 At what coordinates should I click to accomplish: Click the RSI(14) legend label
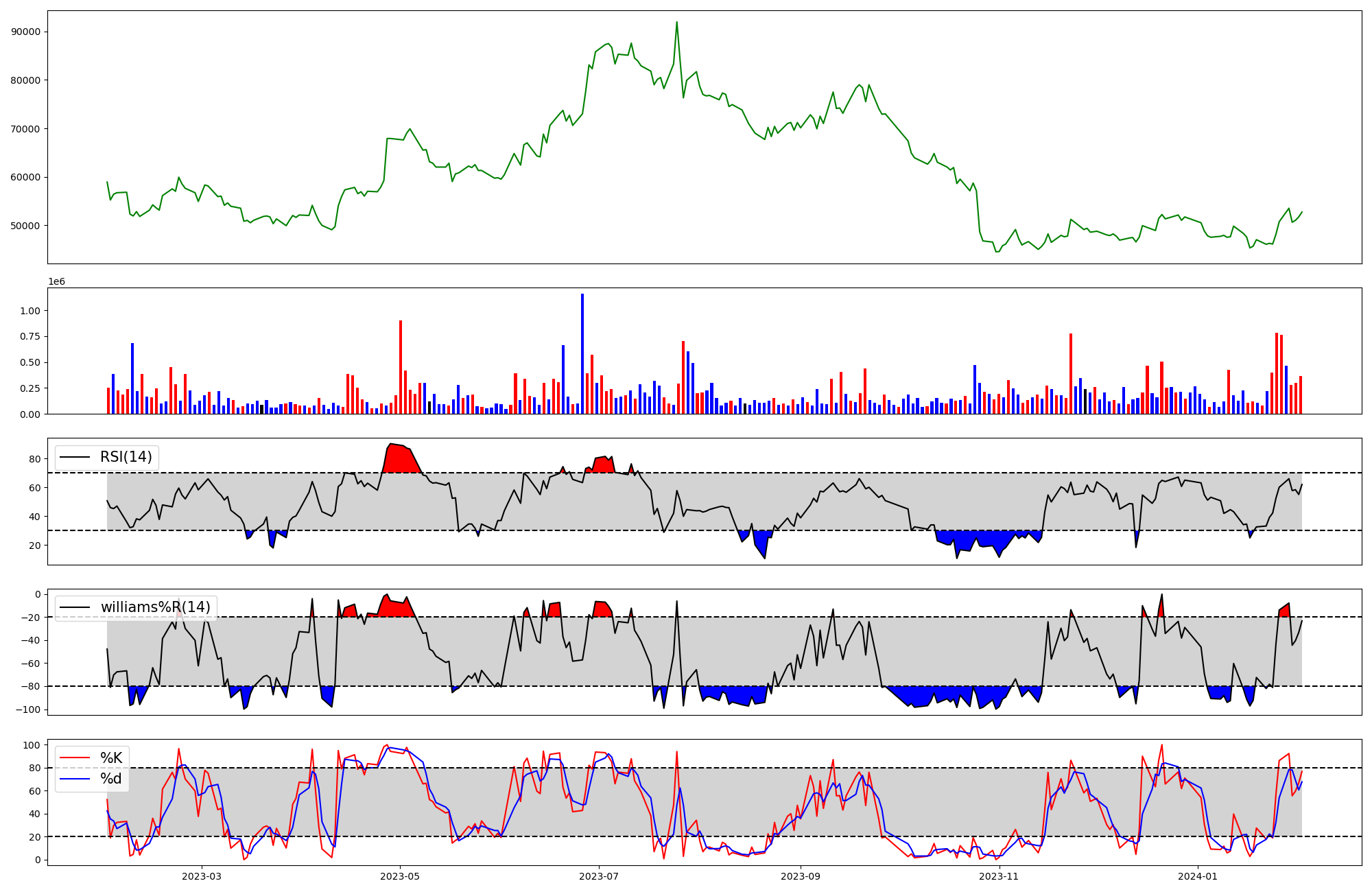pyautogui.click(x=126, y=457)
